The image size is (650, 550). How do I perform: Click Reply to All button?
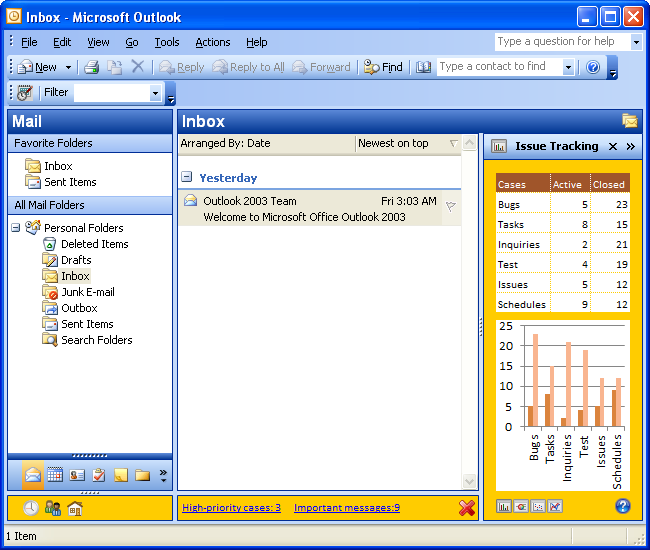pyautogui.click(x=248, y=67)
